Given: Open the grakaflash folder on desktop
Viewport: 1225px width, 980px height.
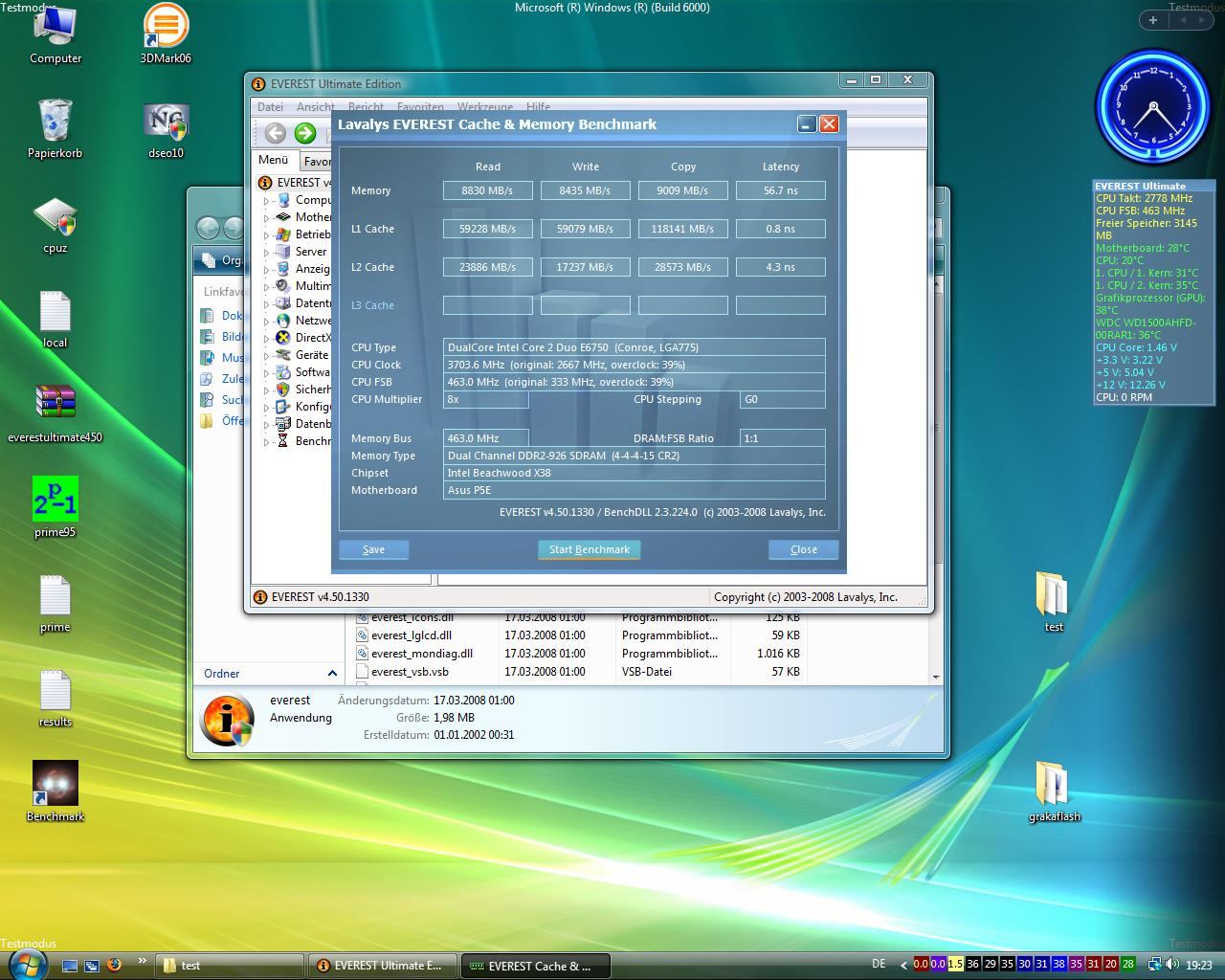Looking at the screenshot, I should (1053, 792).
